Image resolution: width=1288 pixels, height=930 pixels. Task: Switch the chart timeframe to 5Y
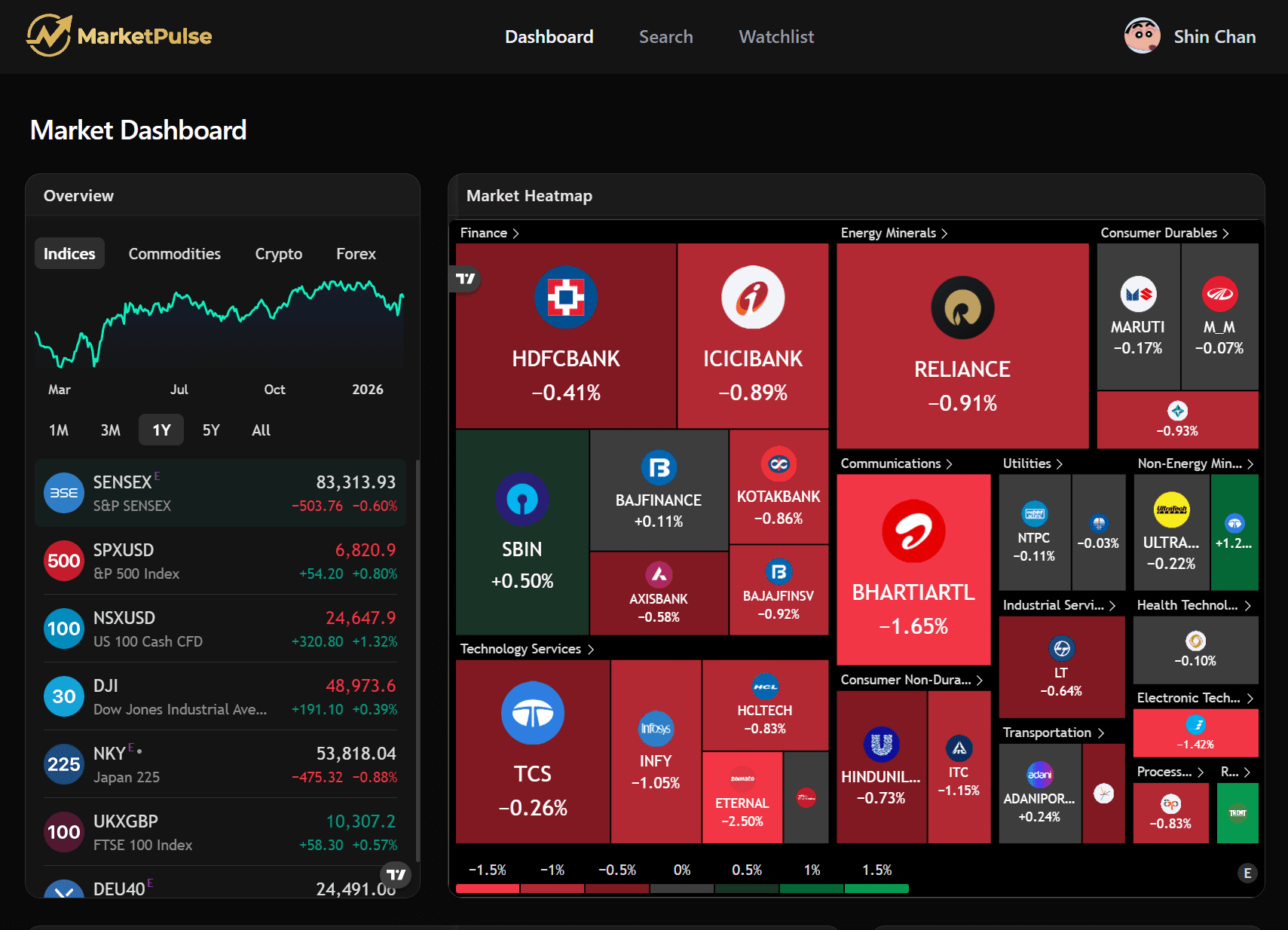(211, 430)
